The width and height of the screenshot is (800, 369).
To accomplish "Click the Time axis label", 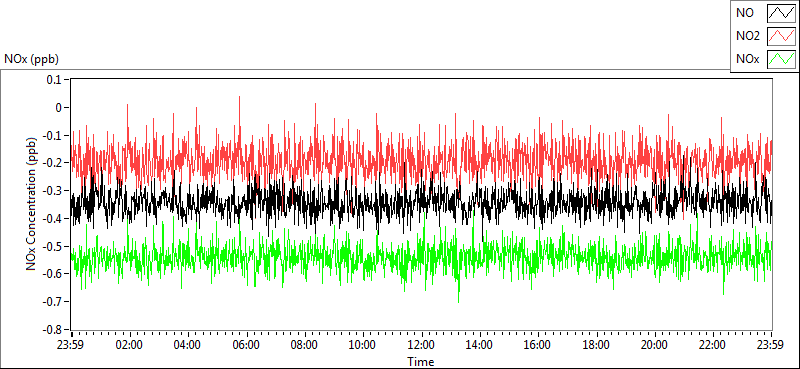I will coord(421,362).
